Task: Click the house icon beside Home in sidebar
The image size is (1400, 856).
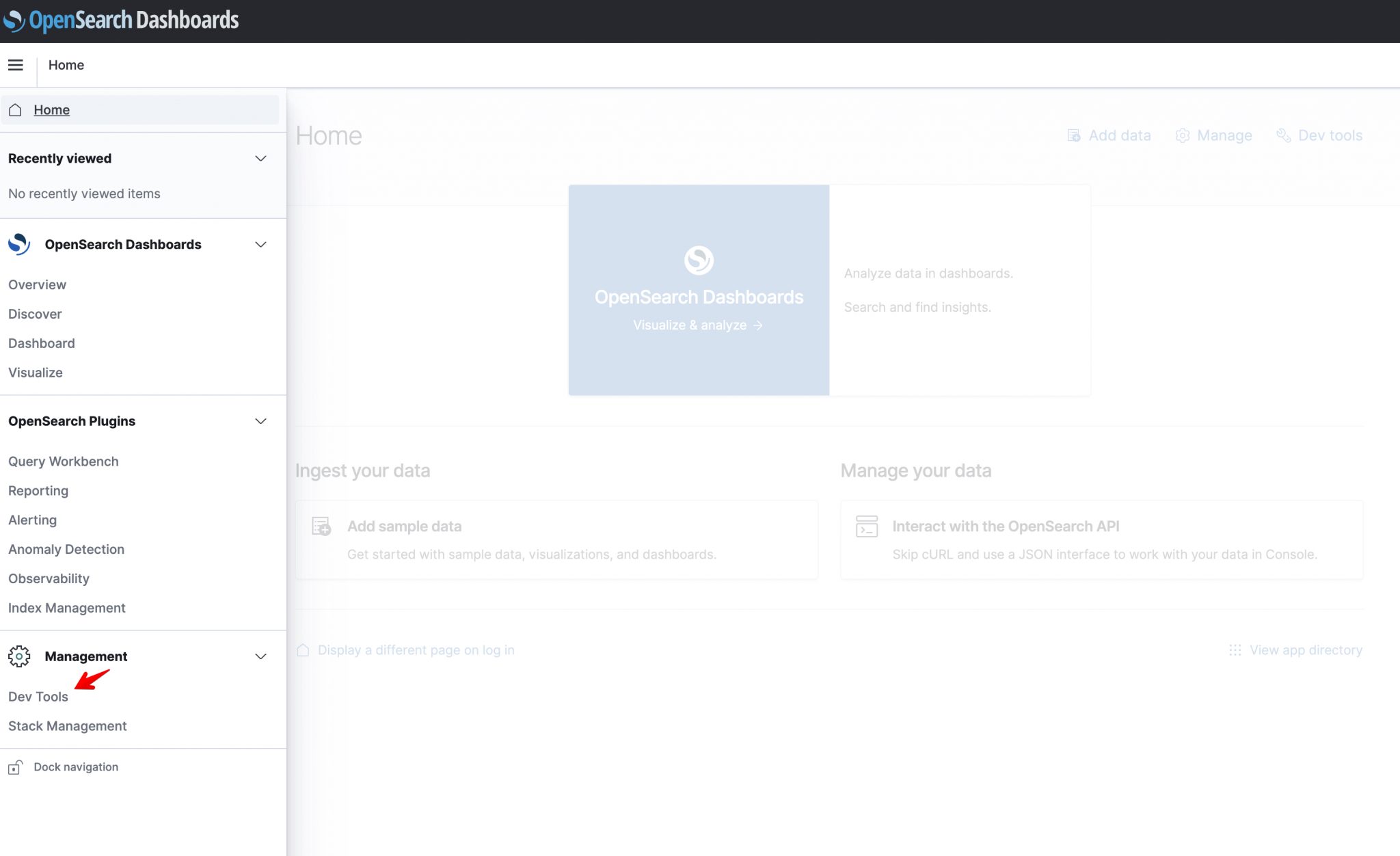Action: [x=15, y=110]
